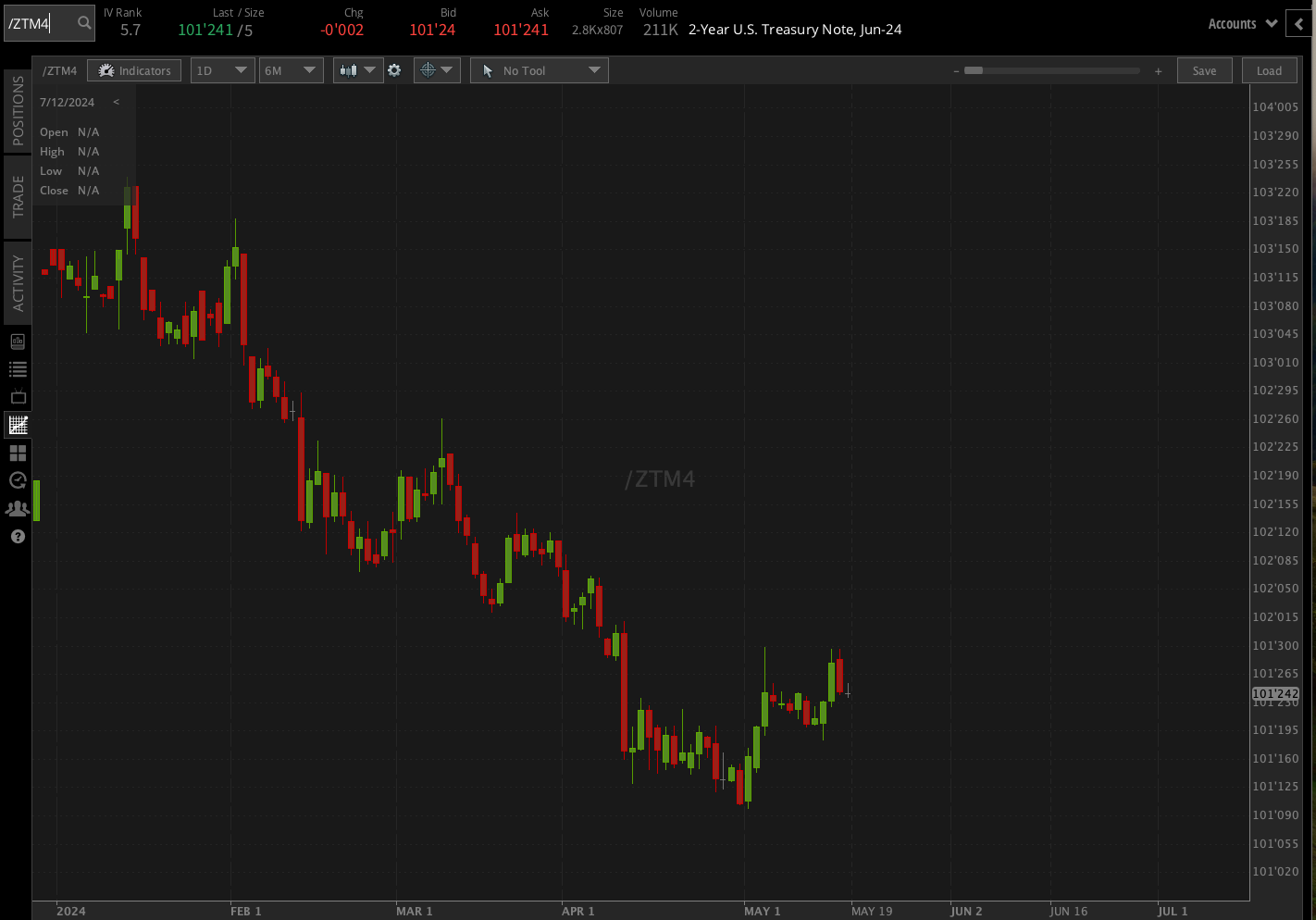Click the volume value 211K
The height and width of the screenshot is (920, 1316).
pyautogui.click(x=661, y=30)
